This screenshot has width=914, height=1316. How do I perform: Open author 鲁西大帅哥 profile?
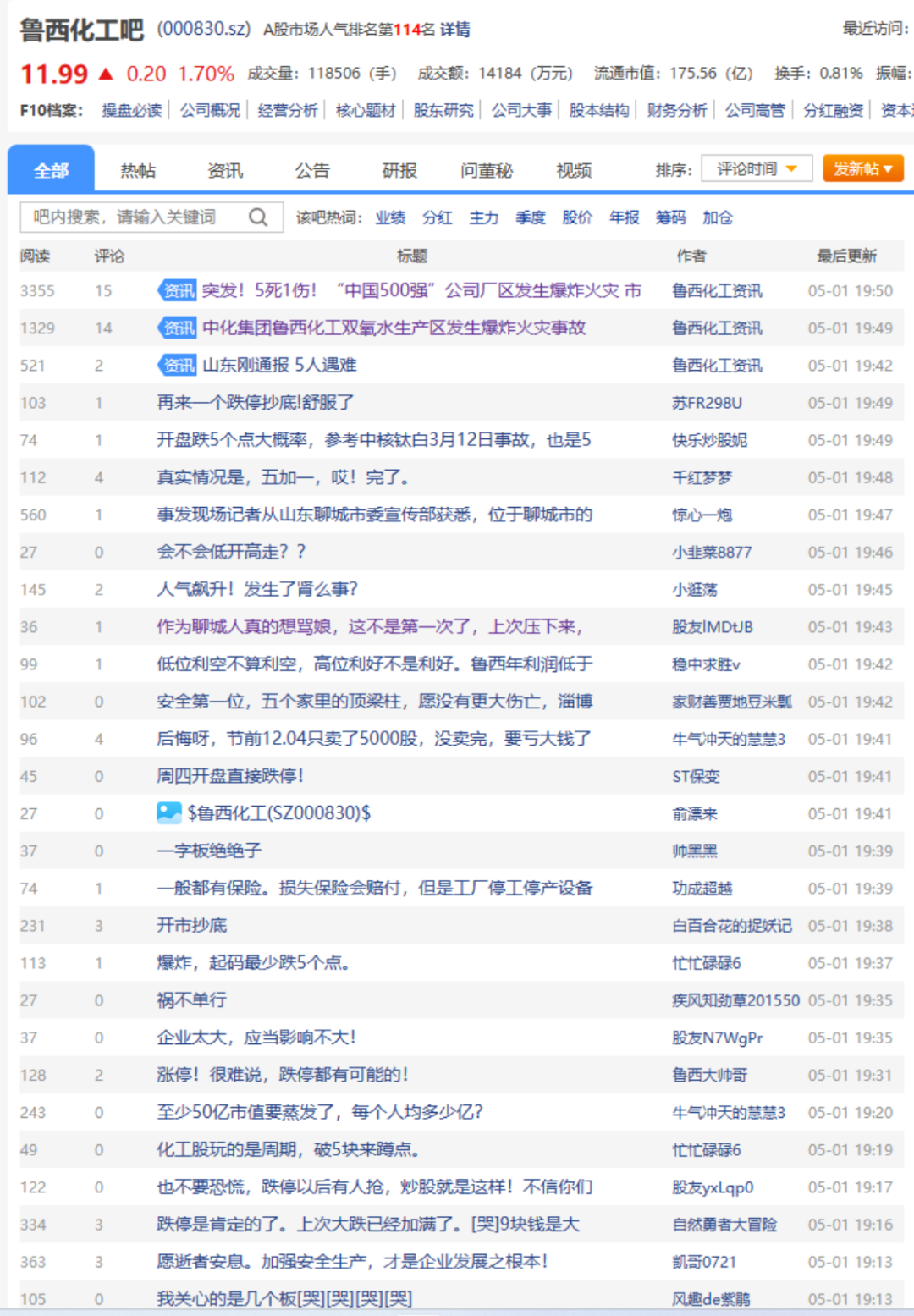tap(709, 1075)
